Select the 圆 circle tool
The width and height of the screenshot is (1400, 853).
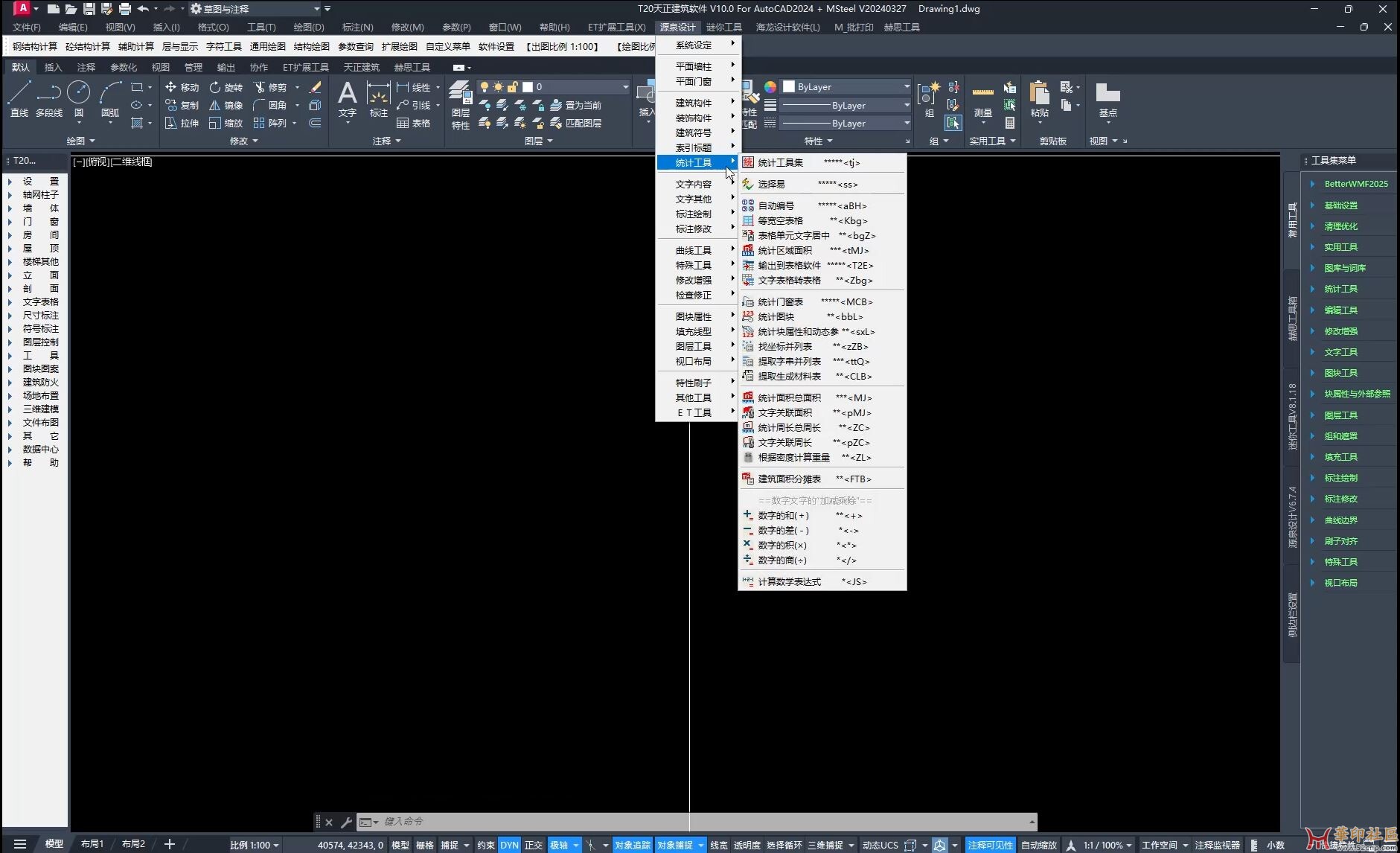point(78,99)
